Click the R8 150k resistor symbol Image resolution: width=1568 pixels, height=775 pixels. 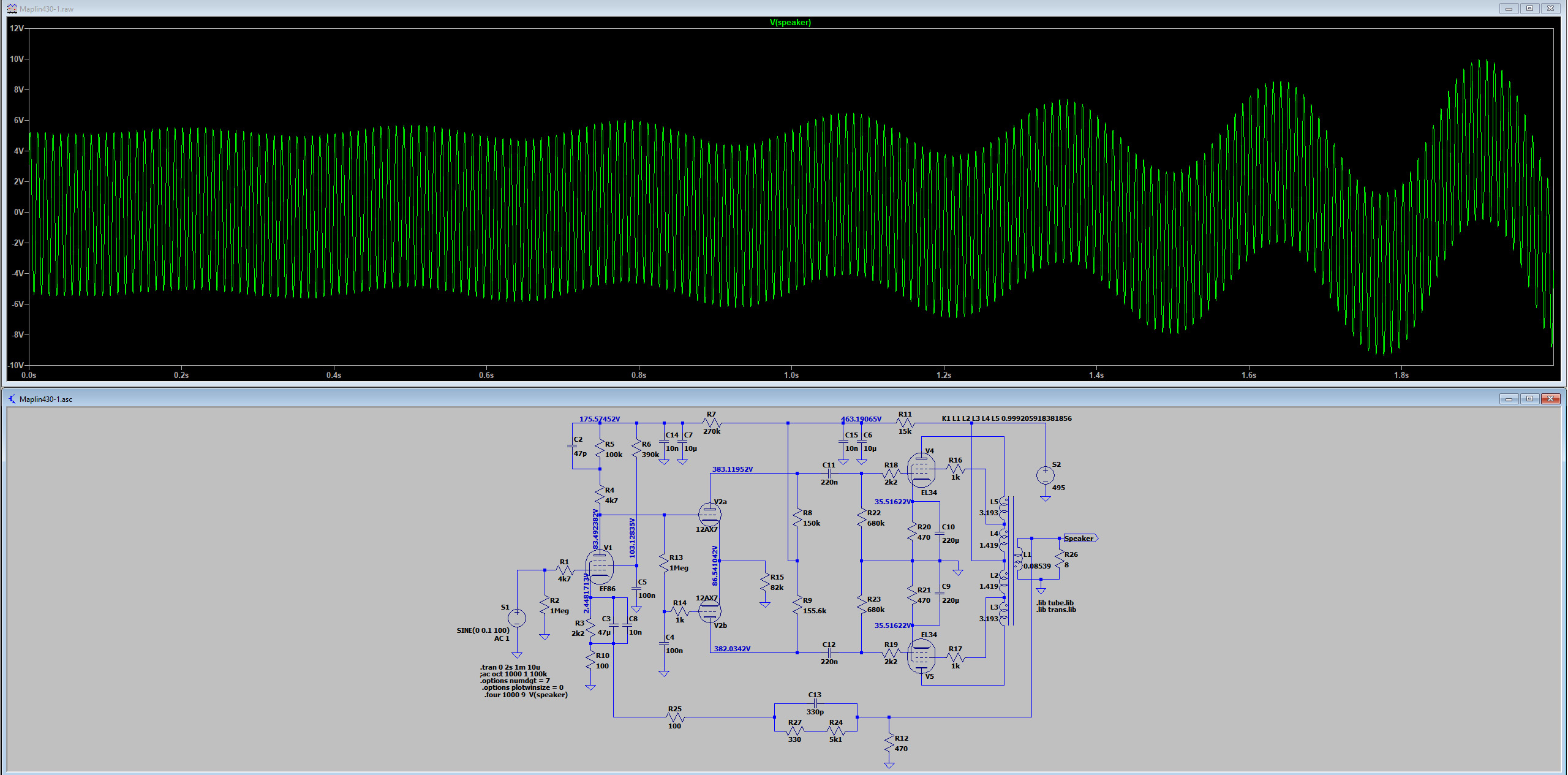point(797,518)
